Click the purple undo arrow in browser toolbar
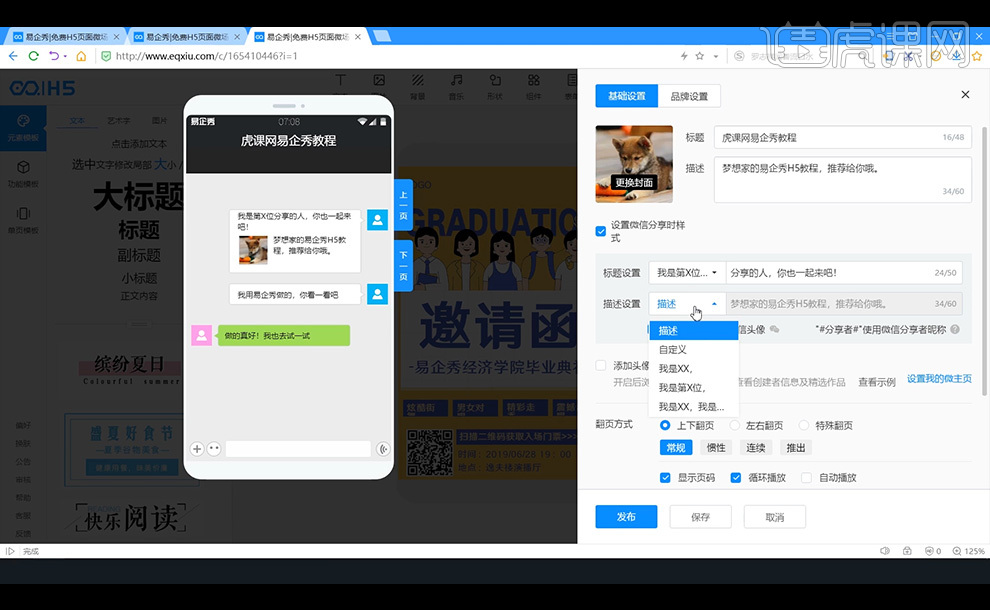 (54, 56)
